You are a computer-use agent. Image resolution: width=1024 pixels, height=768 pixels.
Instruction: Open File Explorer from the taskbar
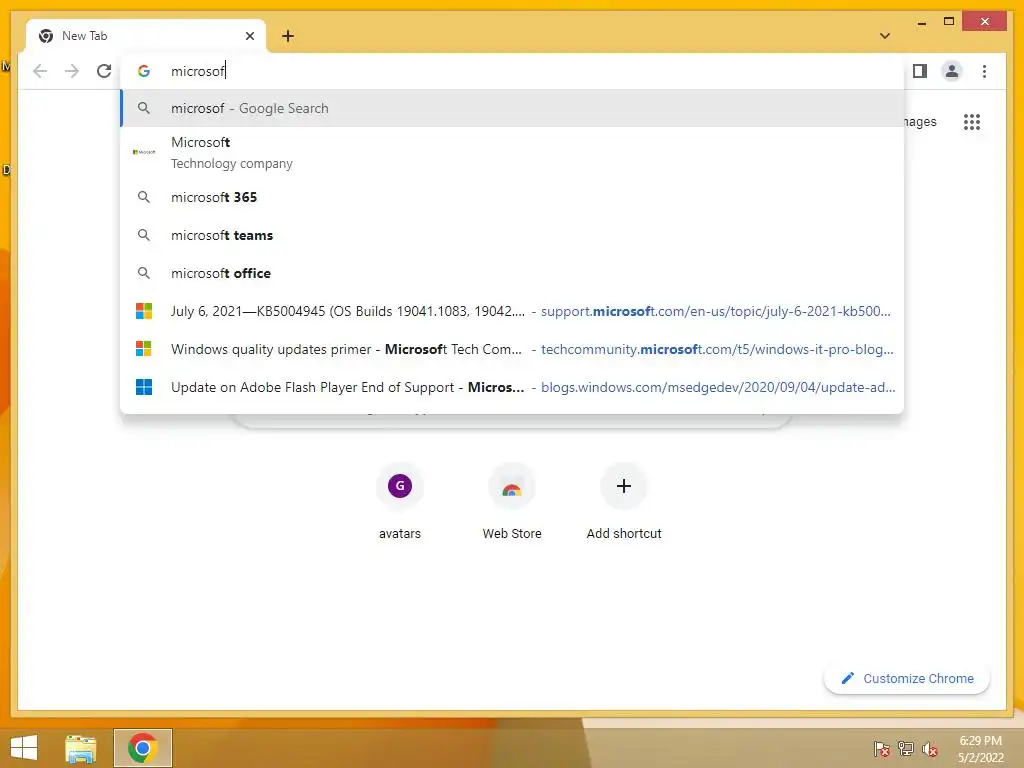coord(81,748)
